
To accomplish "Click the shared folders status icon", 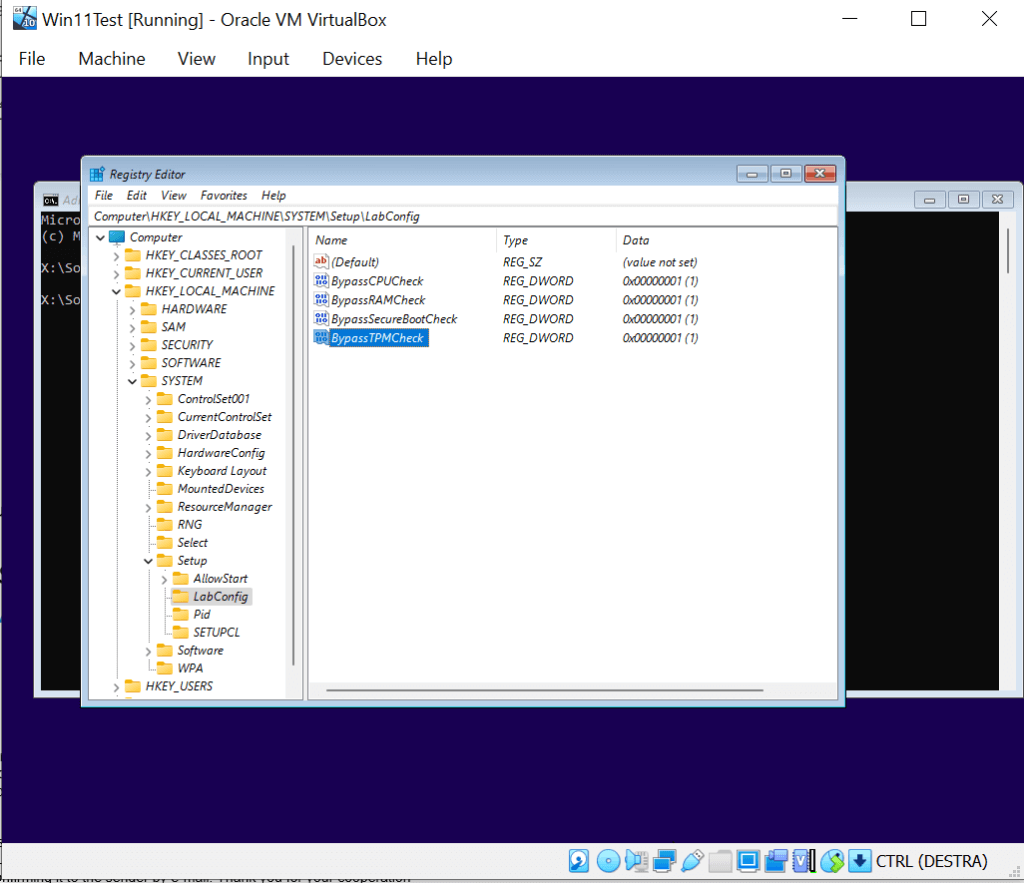I will (720, 861).
